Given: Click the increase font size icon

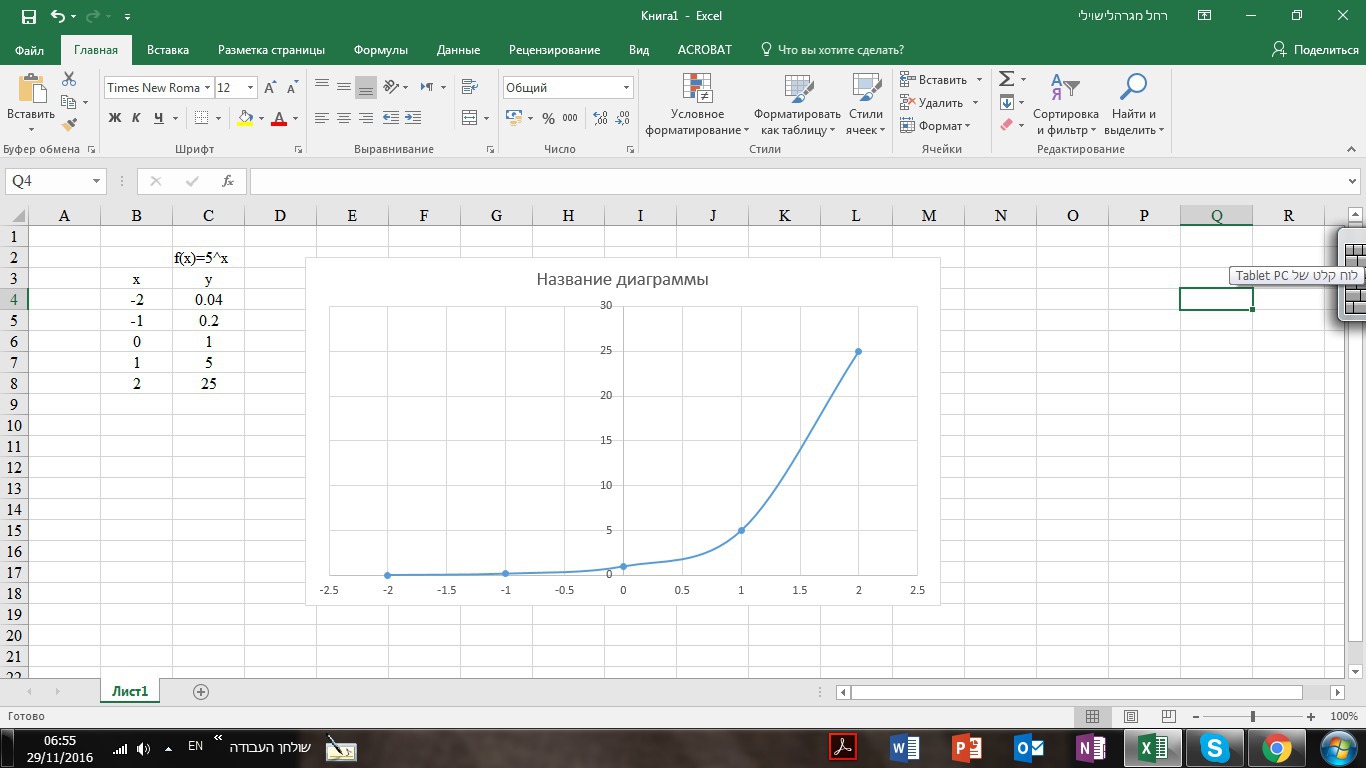Looking at the screenshot, I should [x=270, y=88].
